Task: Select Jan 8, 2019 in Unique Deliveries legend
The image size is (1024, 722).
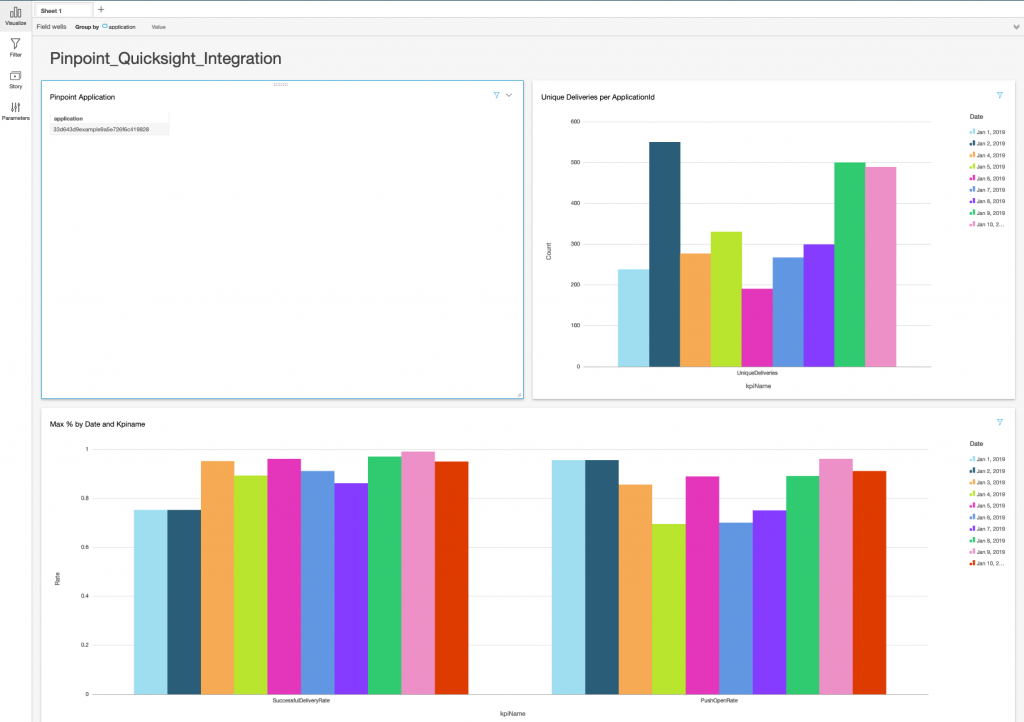Action: [987, 201]
